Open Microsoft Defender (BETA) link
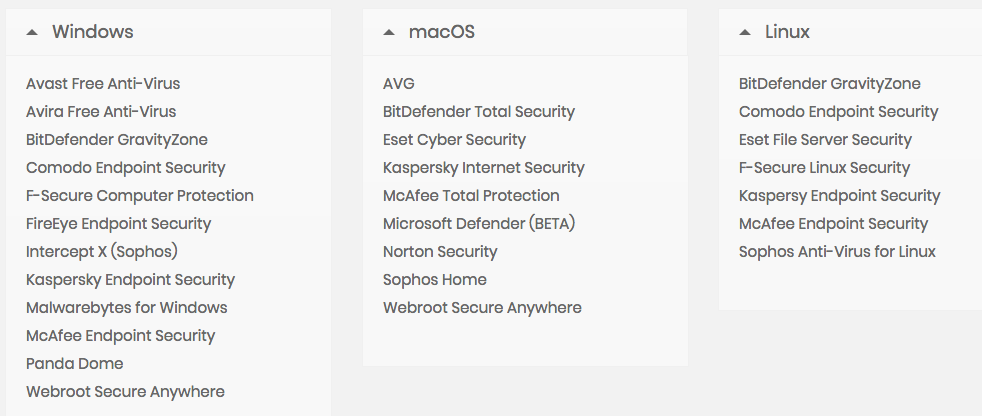982x416 pixels. pos(478,224)
